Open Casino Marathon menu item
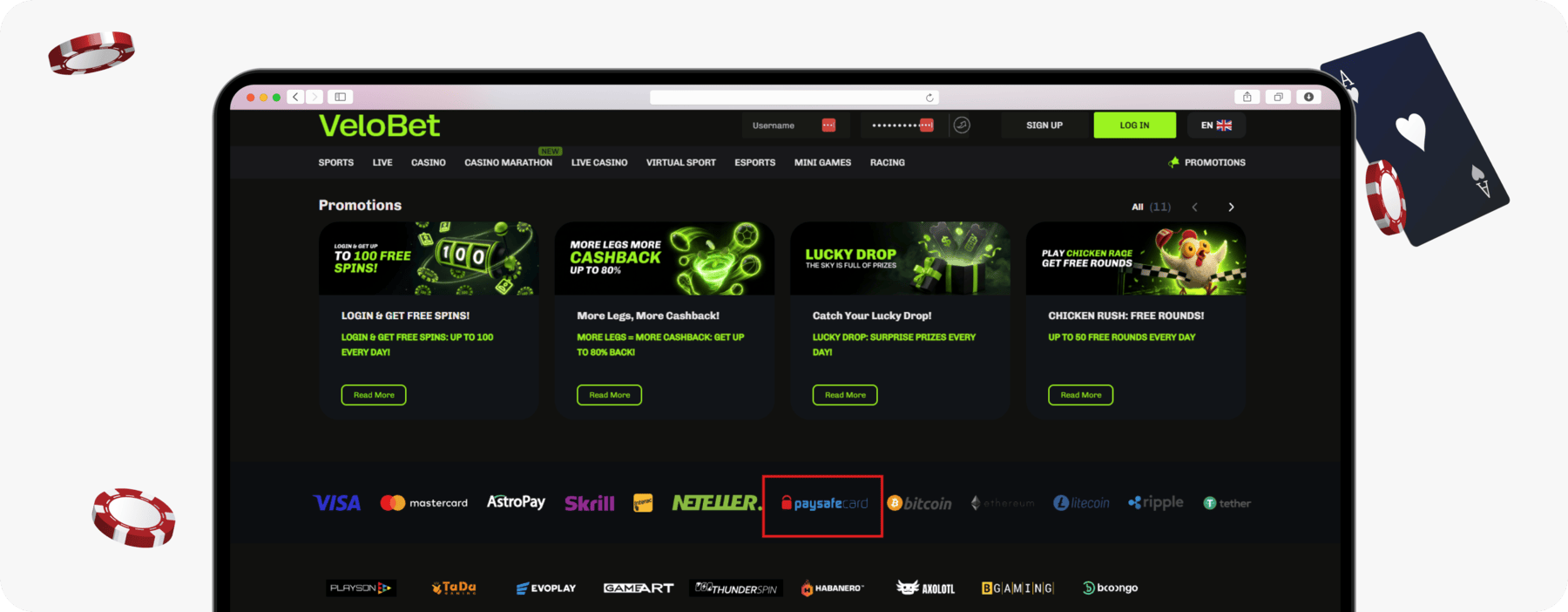 [509, 163]
